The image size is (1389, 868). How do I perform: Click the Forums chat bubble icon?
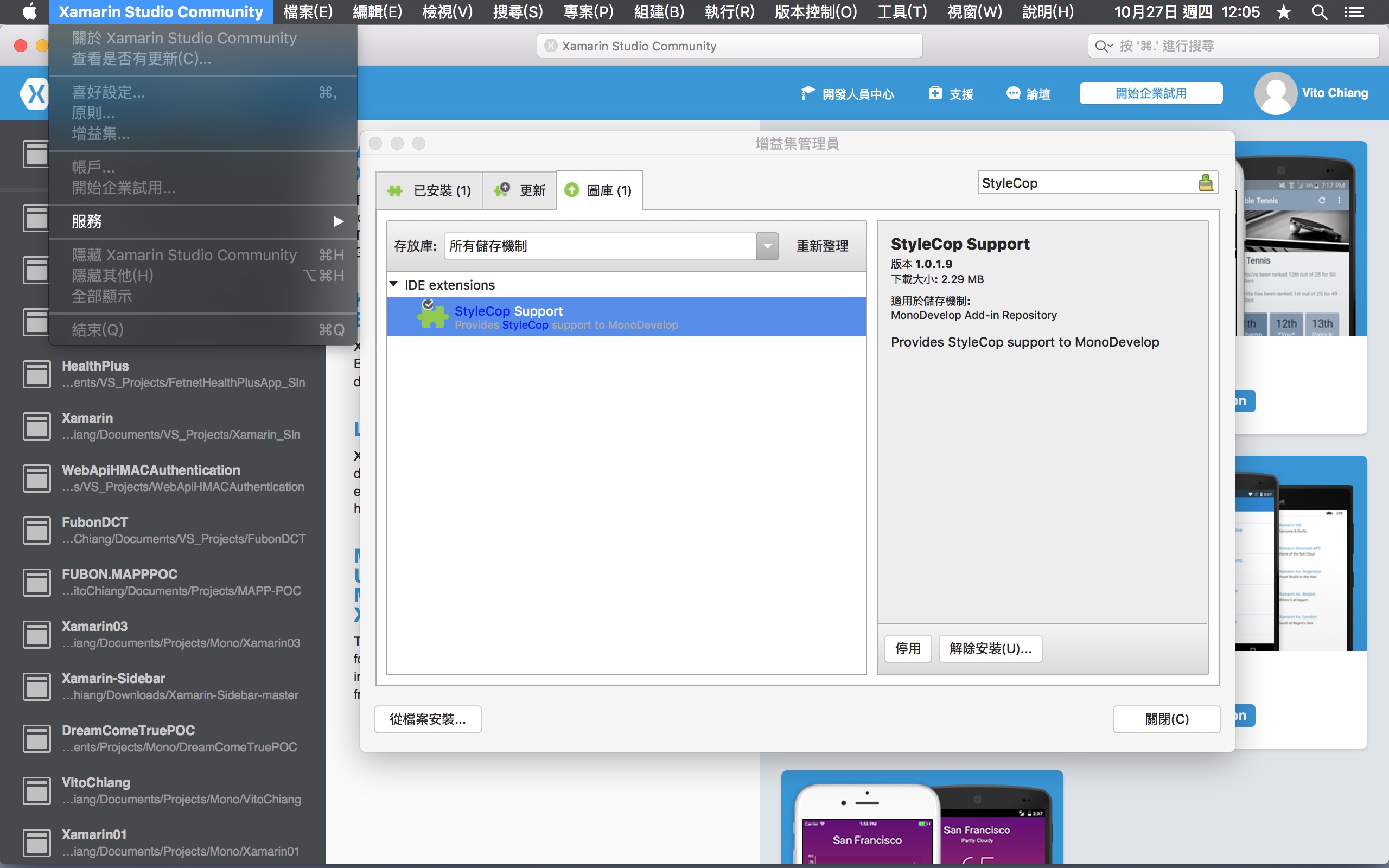1013,93
